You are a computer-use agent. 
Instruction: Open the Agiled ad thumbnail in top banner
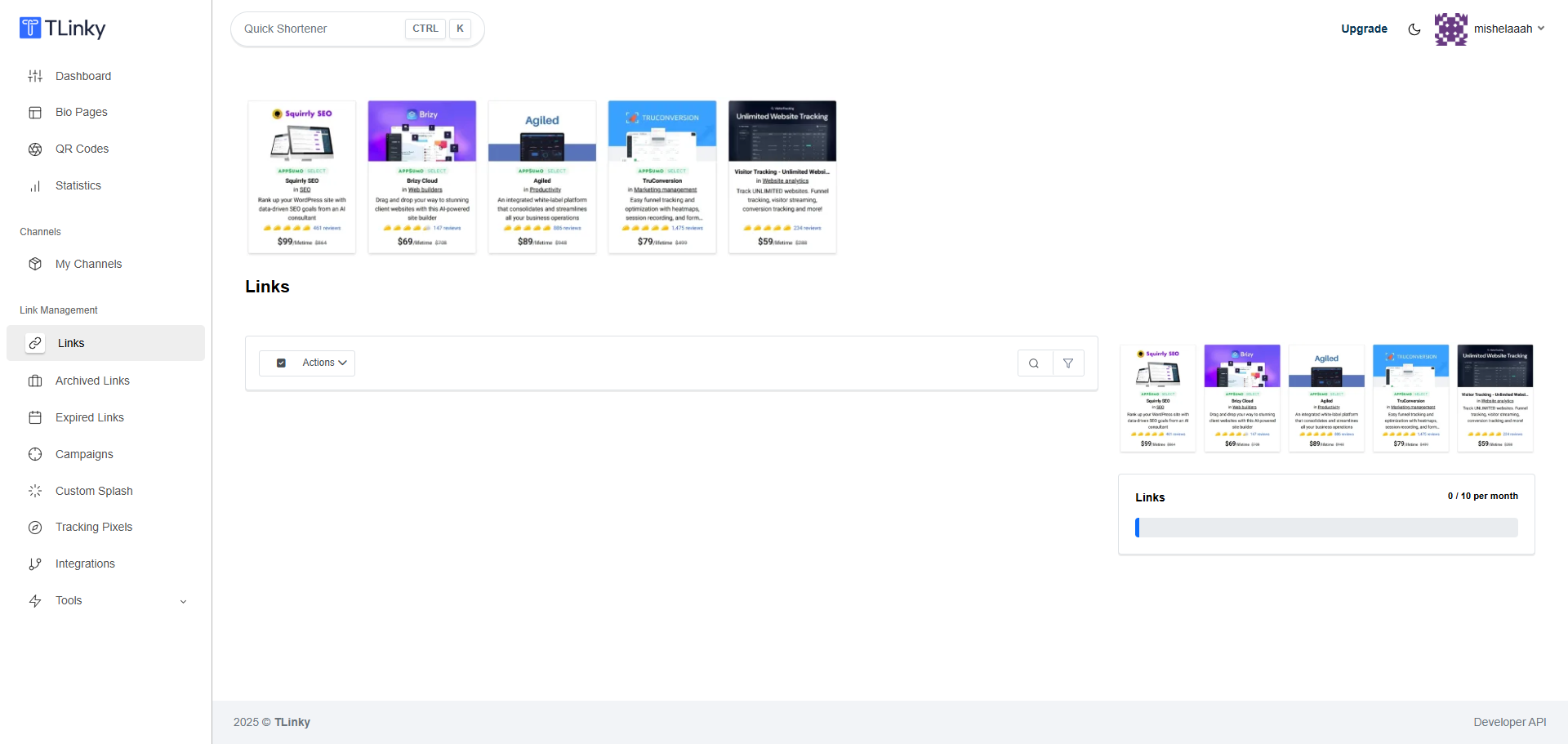542,176
